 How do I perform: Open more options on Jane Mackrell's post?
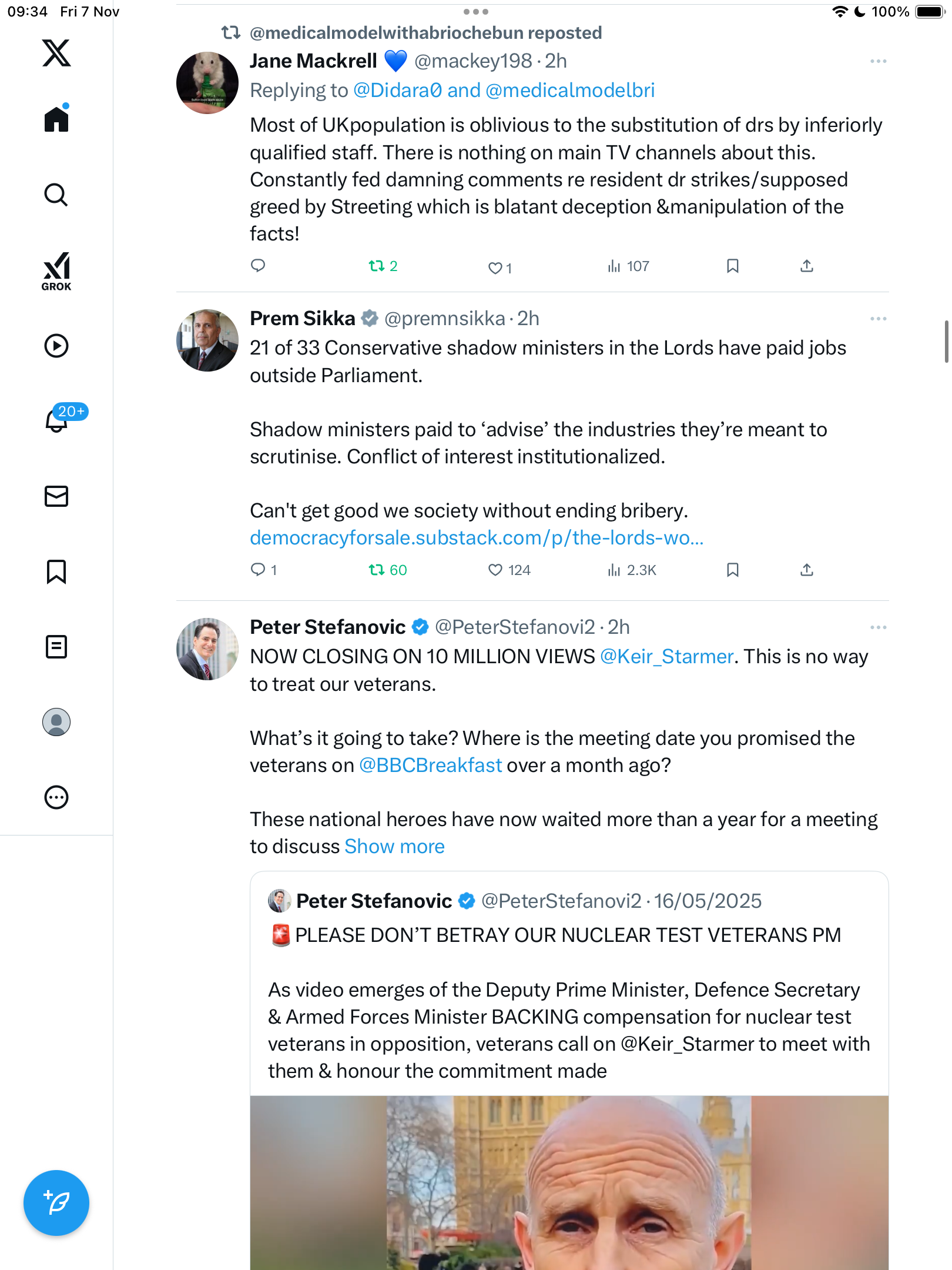[x=878, y=61]
